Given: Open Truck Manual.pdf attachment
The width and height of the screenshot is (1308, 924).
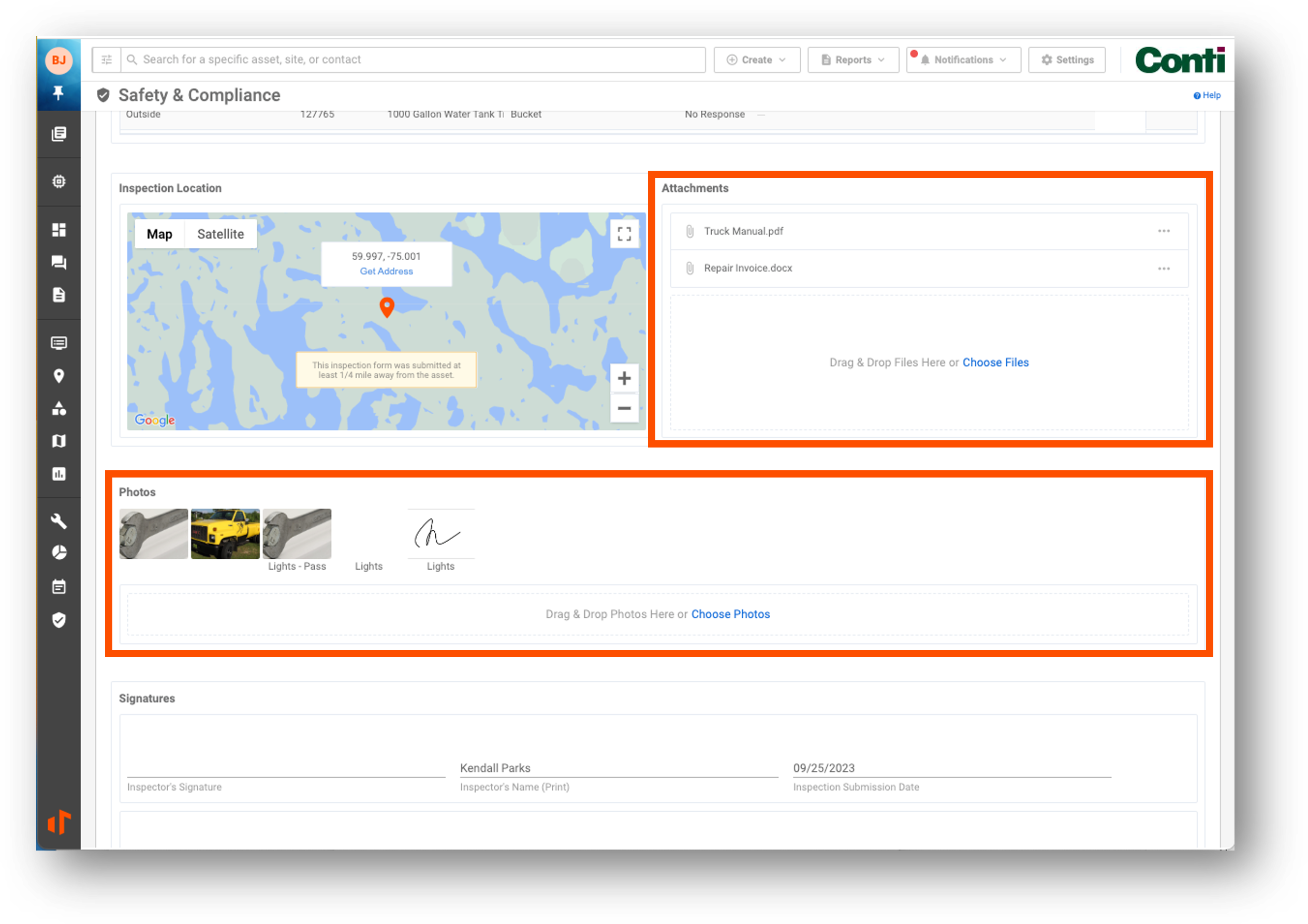Looking at the screenshot, I should click(x=743, y=231).
